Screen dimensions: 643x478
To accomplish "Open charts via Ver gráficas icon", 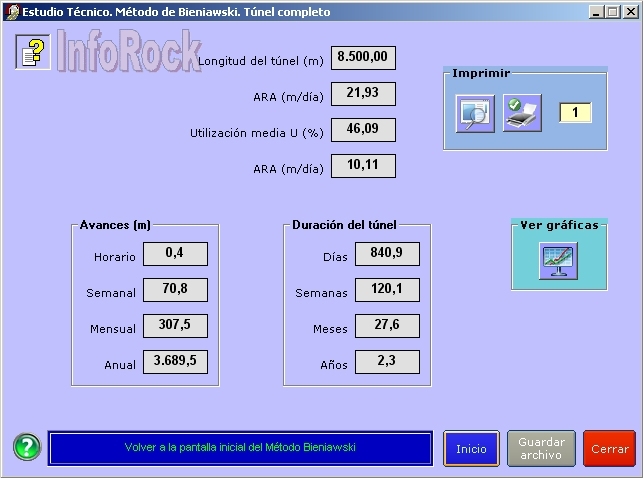I will click(557, 260).
